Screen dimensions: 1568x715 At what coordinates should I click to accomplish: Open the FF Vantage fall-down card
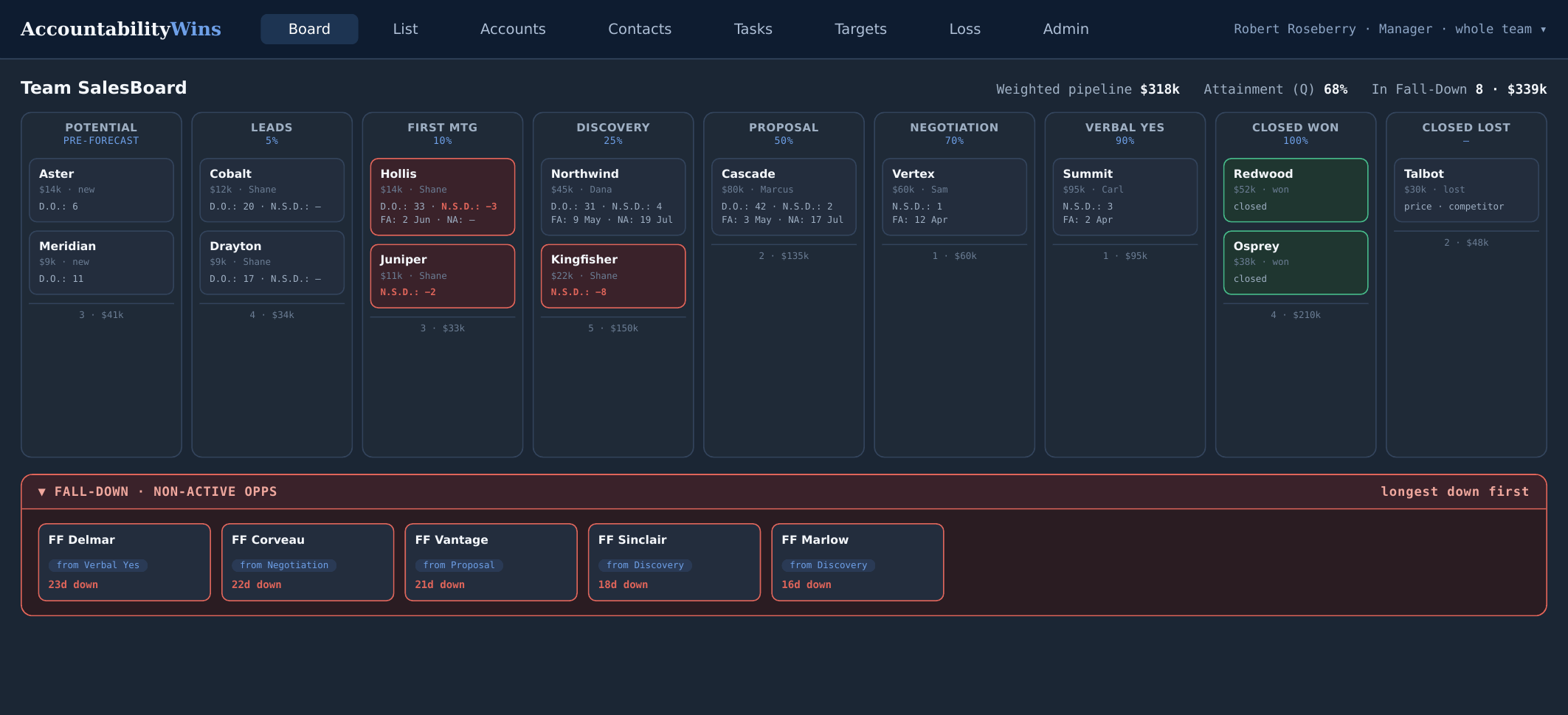coord(491,562)
